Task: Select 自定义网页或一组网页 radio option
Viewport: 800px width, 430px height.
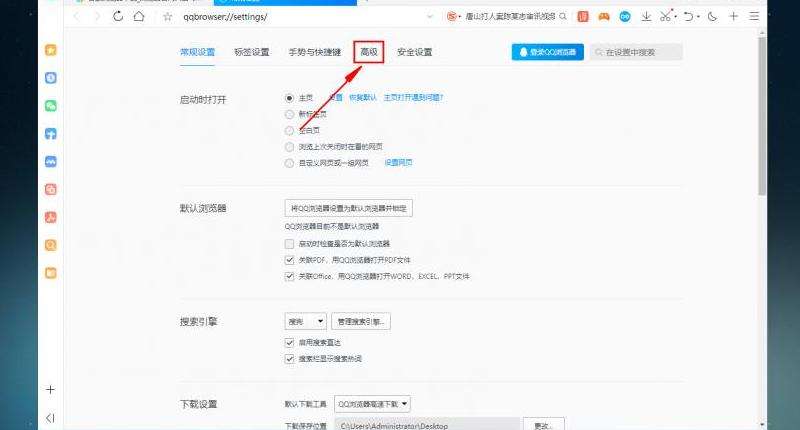Action: (x=289, y=163)
